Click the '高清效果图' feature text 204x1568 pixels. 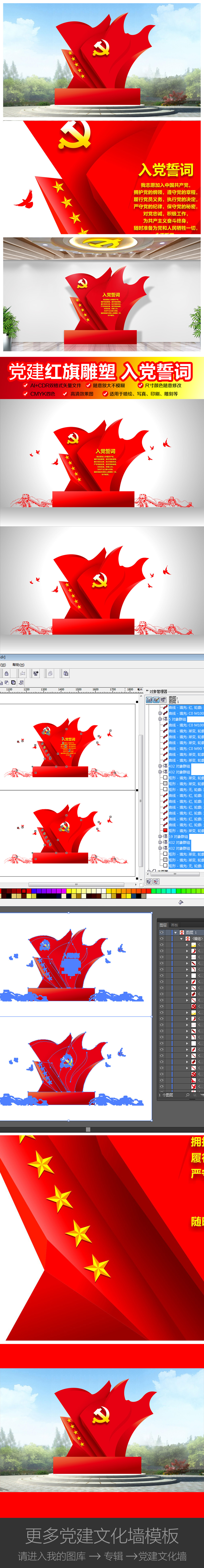point(82,394)
